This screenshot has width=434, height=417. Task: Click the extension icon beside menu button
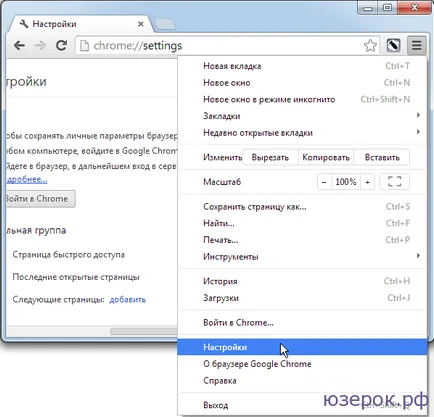click(393, 45)
